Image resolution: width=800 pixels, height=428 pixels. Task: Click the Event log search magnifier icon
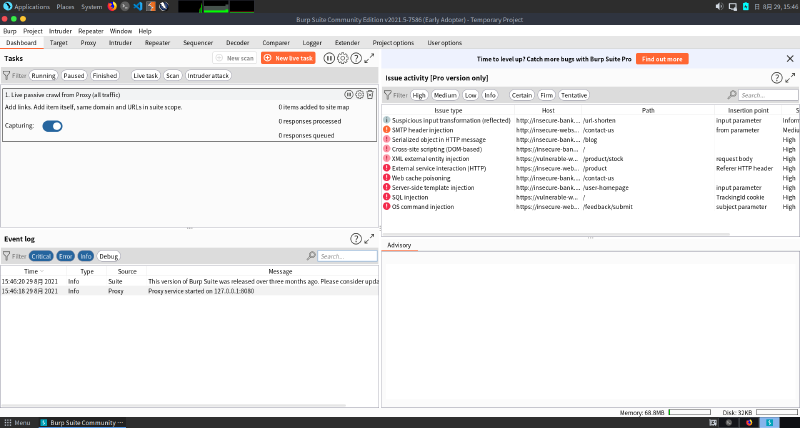tap(311, 256)
